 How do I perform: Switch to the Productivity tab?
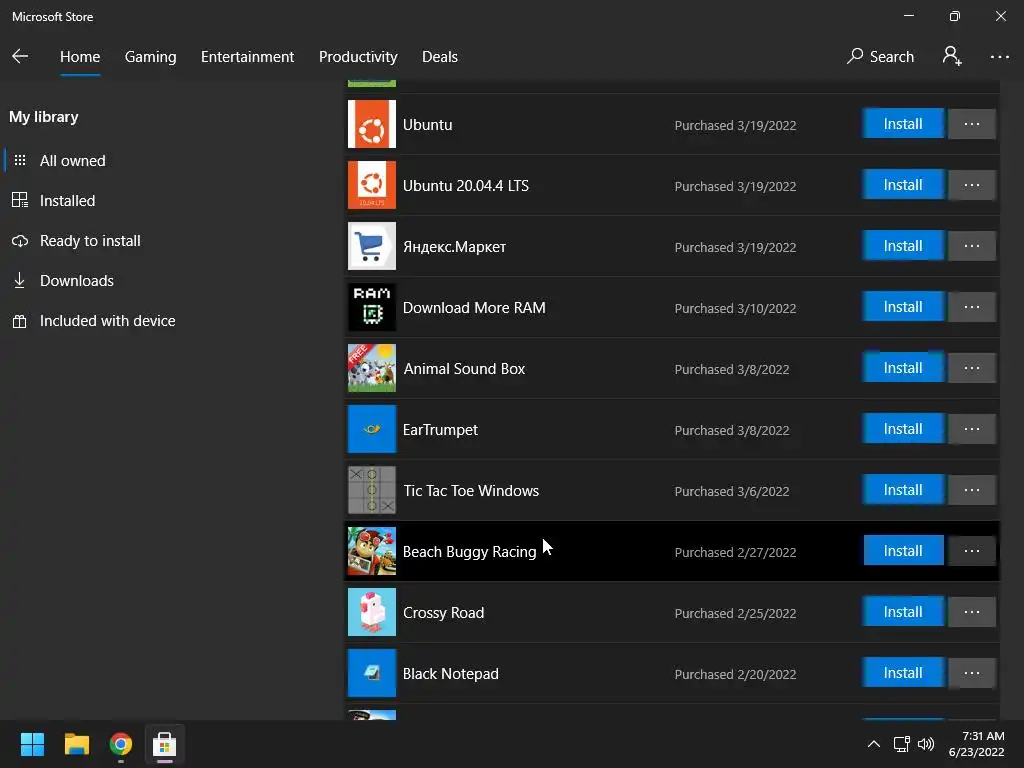(358, 57)
